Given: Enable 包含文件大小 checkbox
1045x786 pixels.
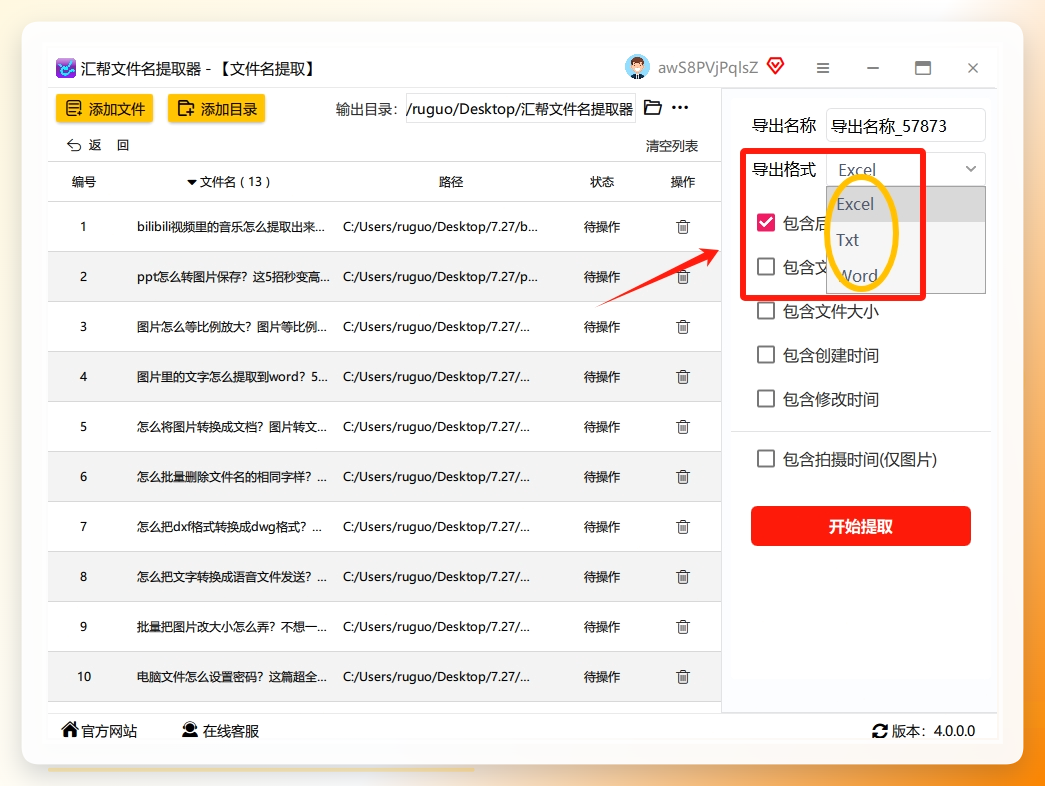Looking at the screenshot, I should pyautogui.click(x=766, y=311).
